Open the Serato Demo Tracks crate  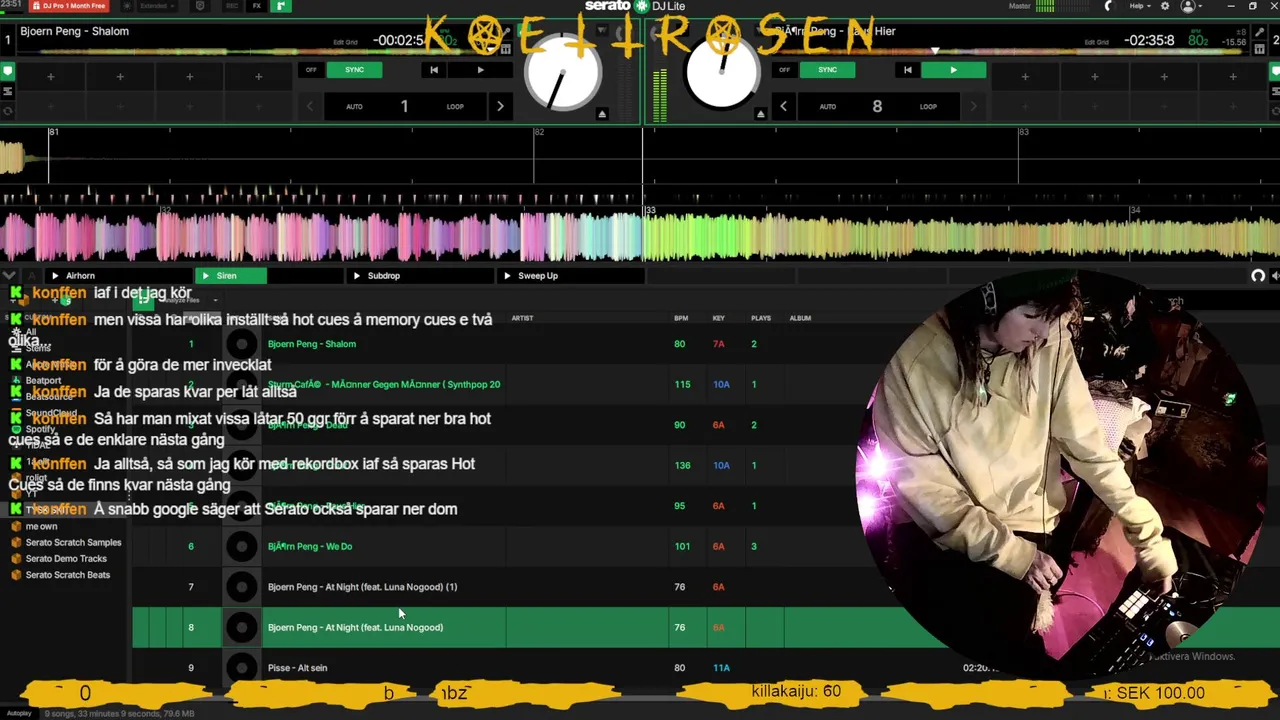tap(66, 559)
